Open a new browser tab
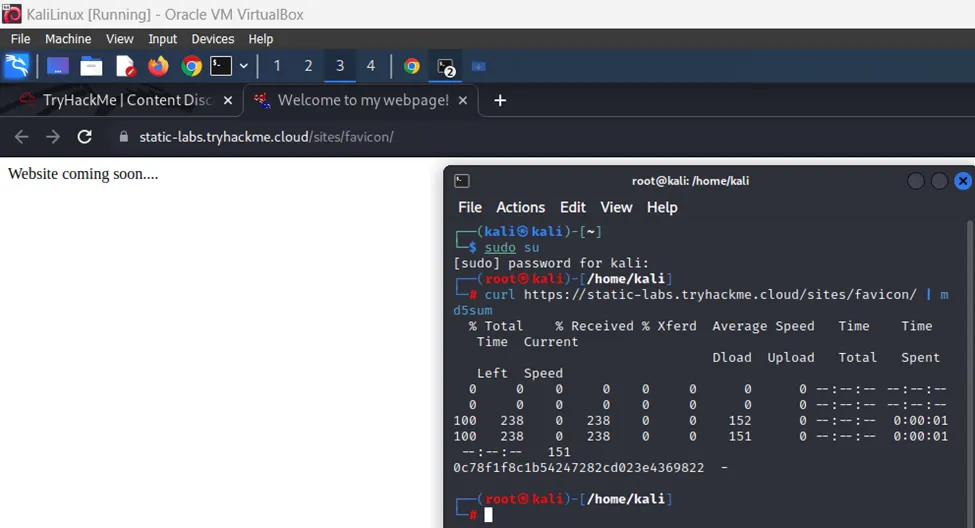 [x=500, y=100]
